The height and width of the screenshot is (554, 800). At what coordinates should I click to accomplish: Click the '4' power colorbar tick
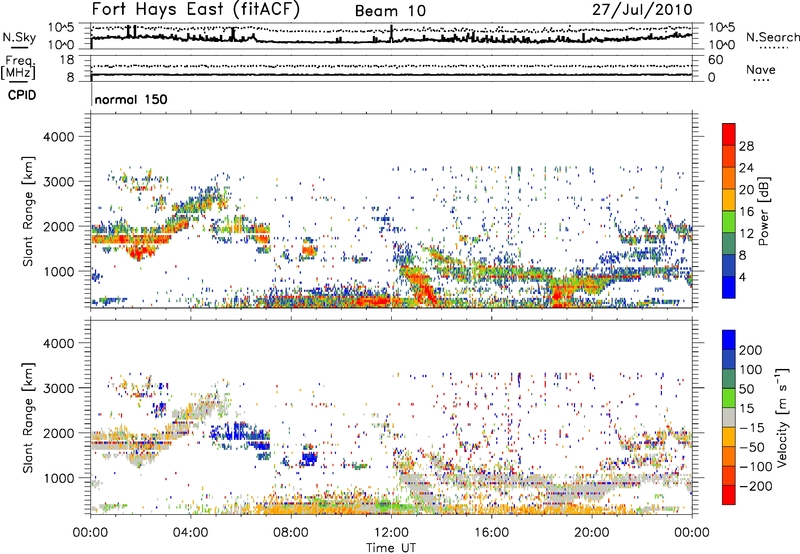742,278
